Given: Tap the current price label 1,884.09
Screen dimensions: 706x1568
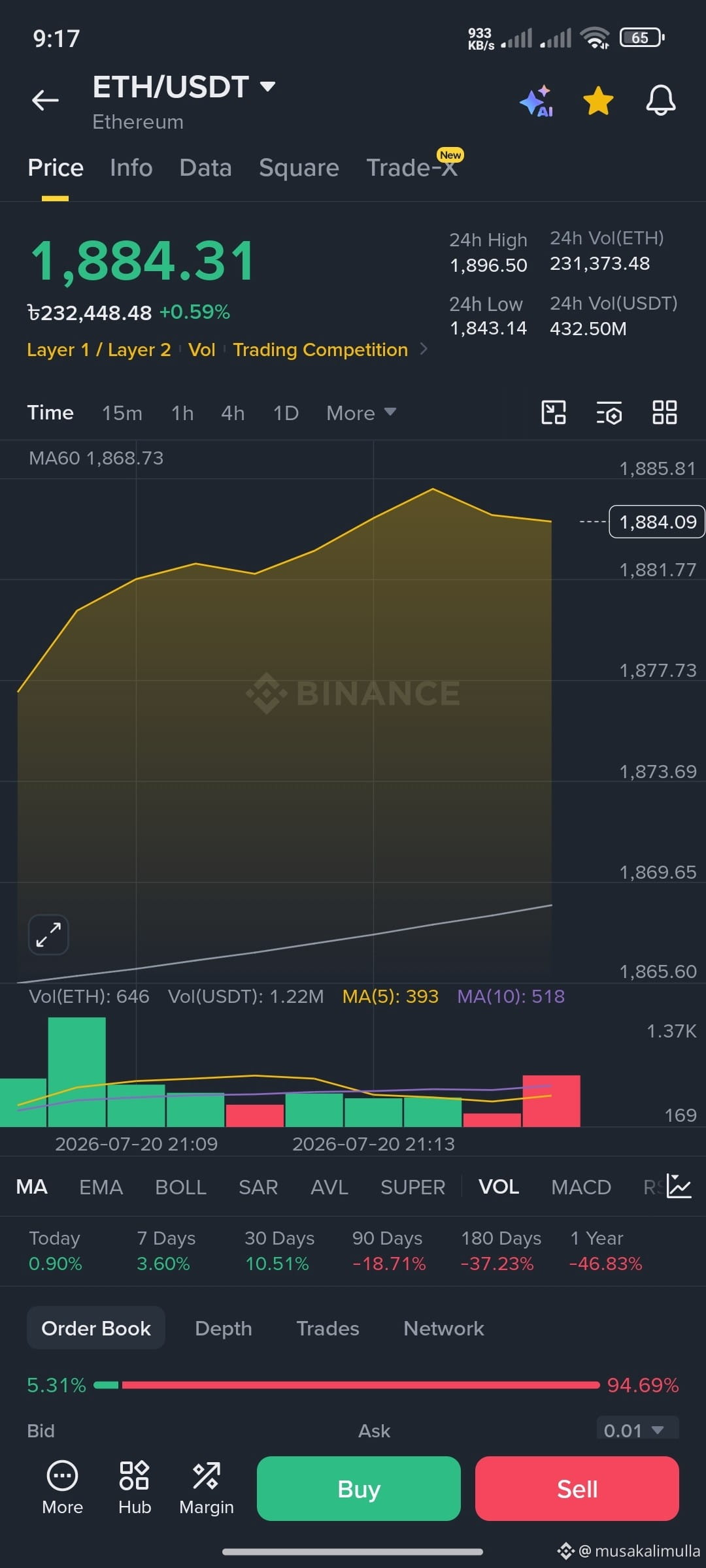Looking at the screenshot, I should click(x=657, y=522).
